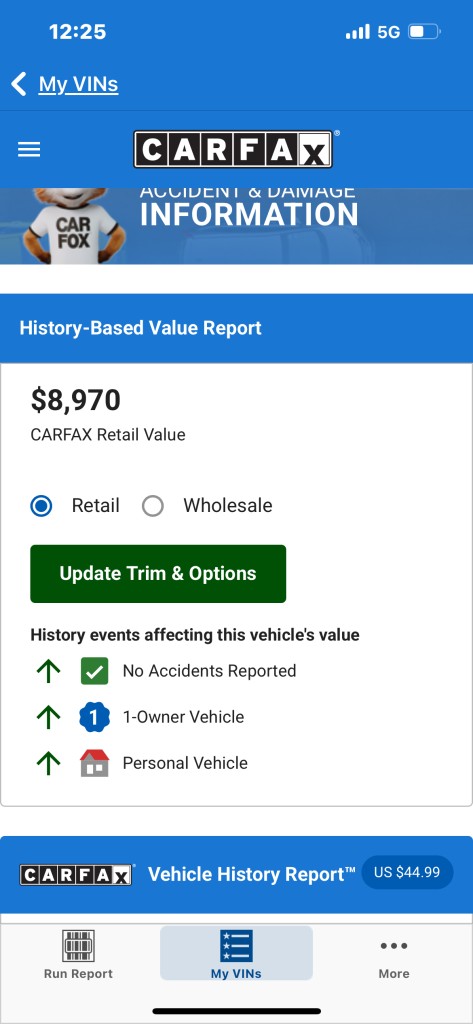Tap the blue 1-Owner badge icon
This screenshot has width=473, height=1024.
95,717
